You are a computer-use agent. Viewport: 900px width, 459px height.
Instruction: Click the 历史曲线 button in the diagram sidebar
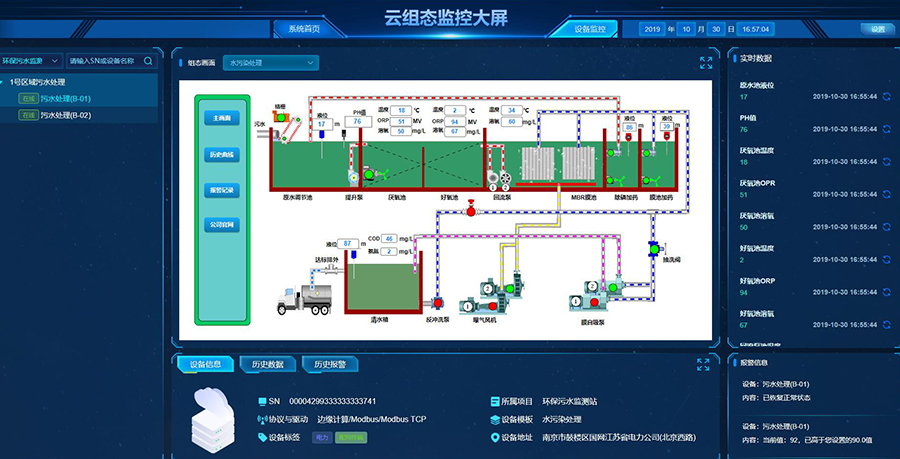222,154
